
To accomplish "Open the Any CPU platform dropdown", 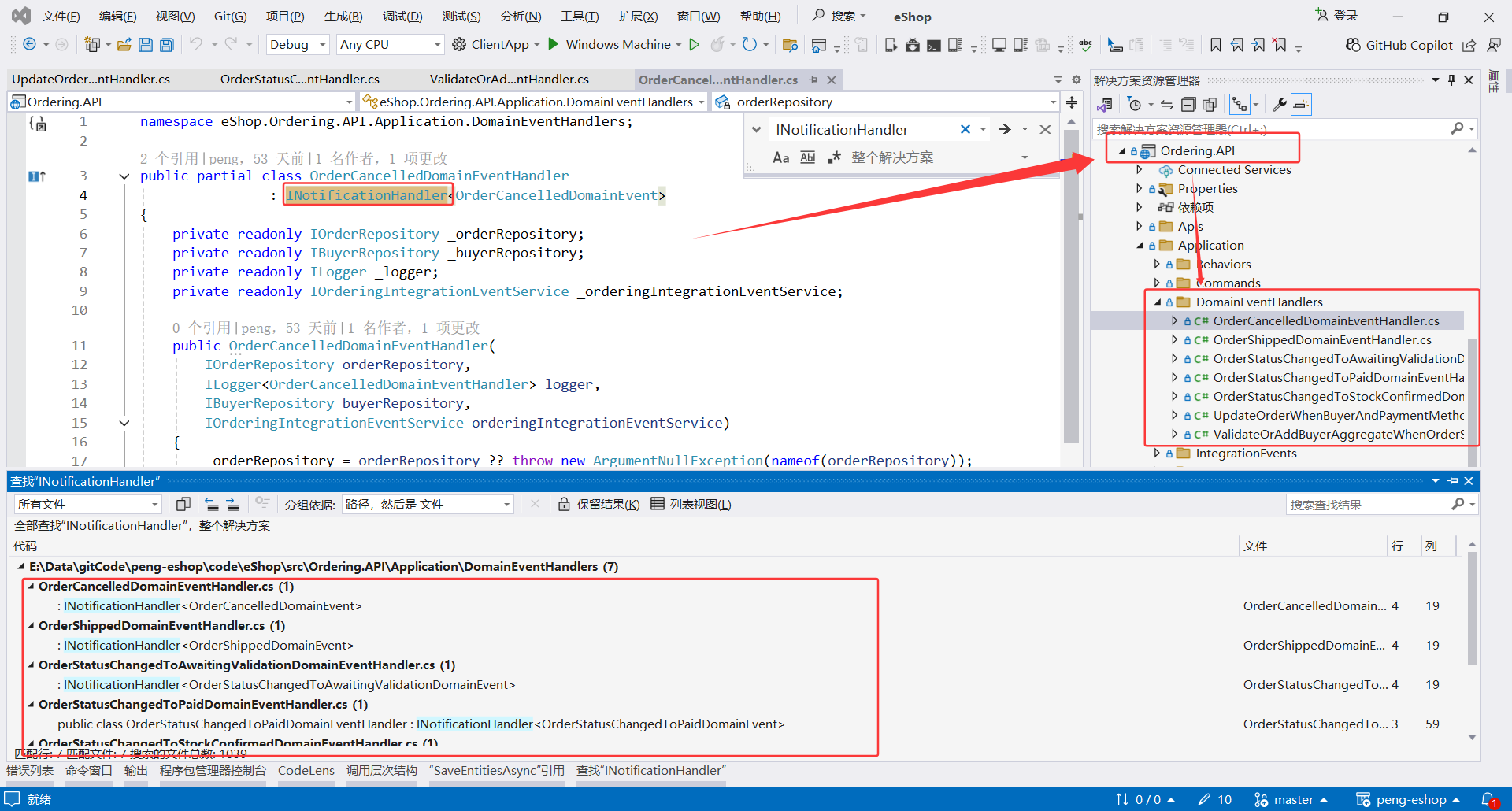I will tap(391, 45).
